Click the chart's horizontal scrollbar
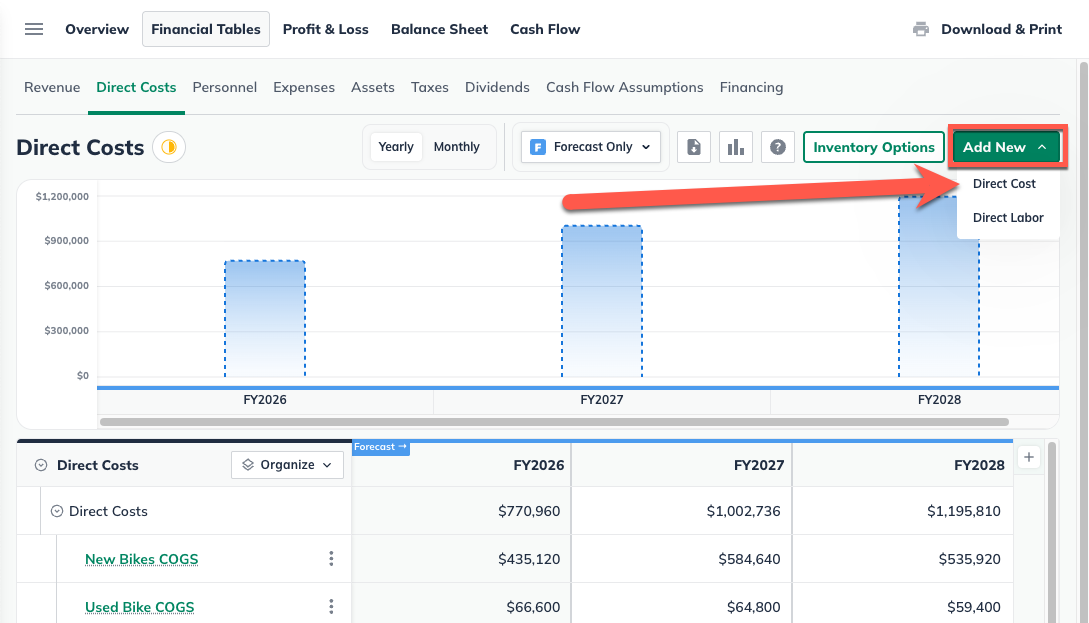This screenshot has height=623, width=1089. (554, 422)
